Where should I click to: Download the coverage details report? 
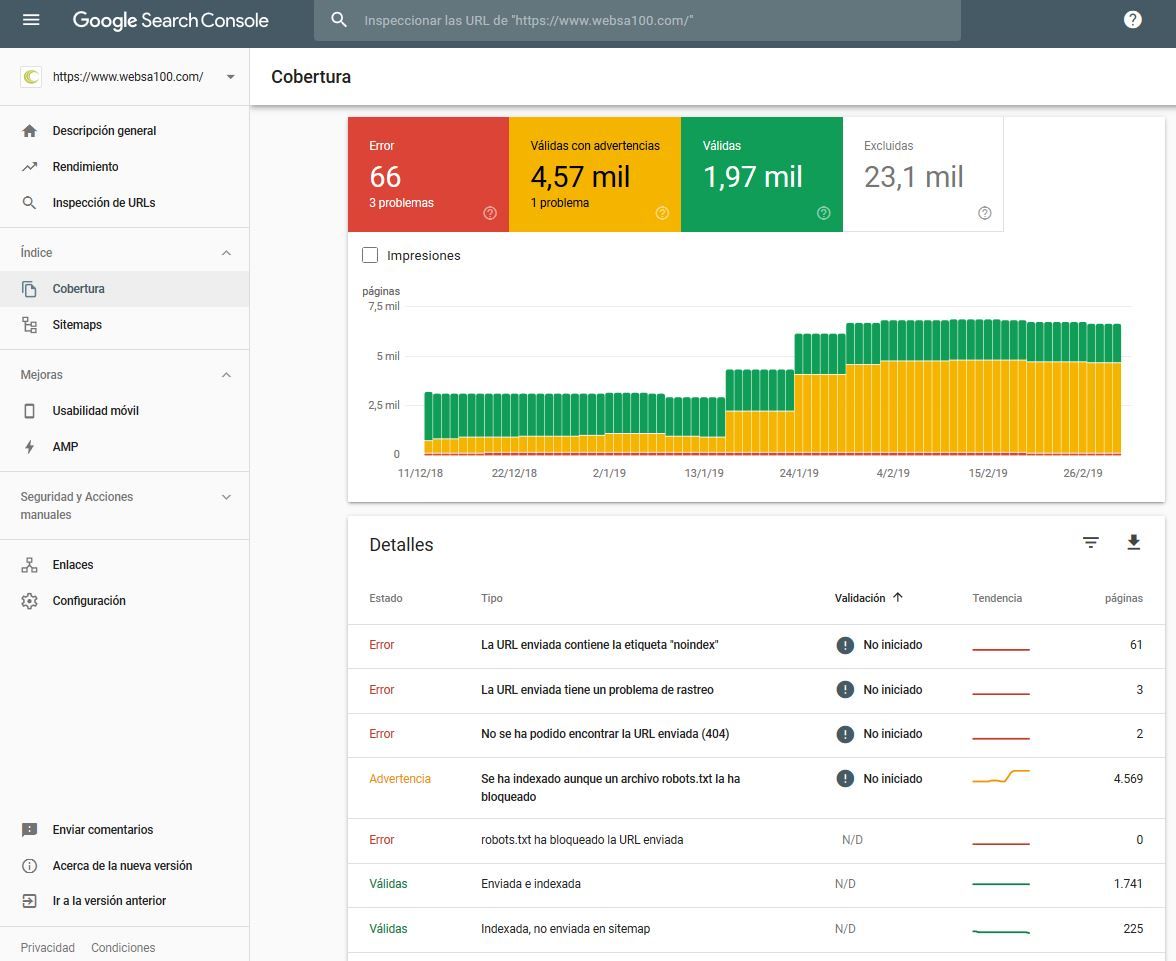1133,542
